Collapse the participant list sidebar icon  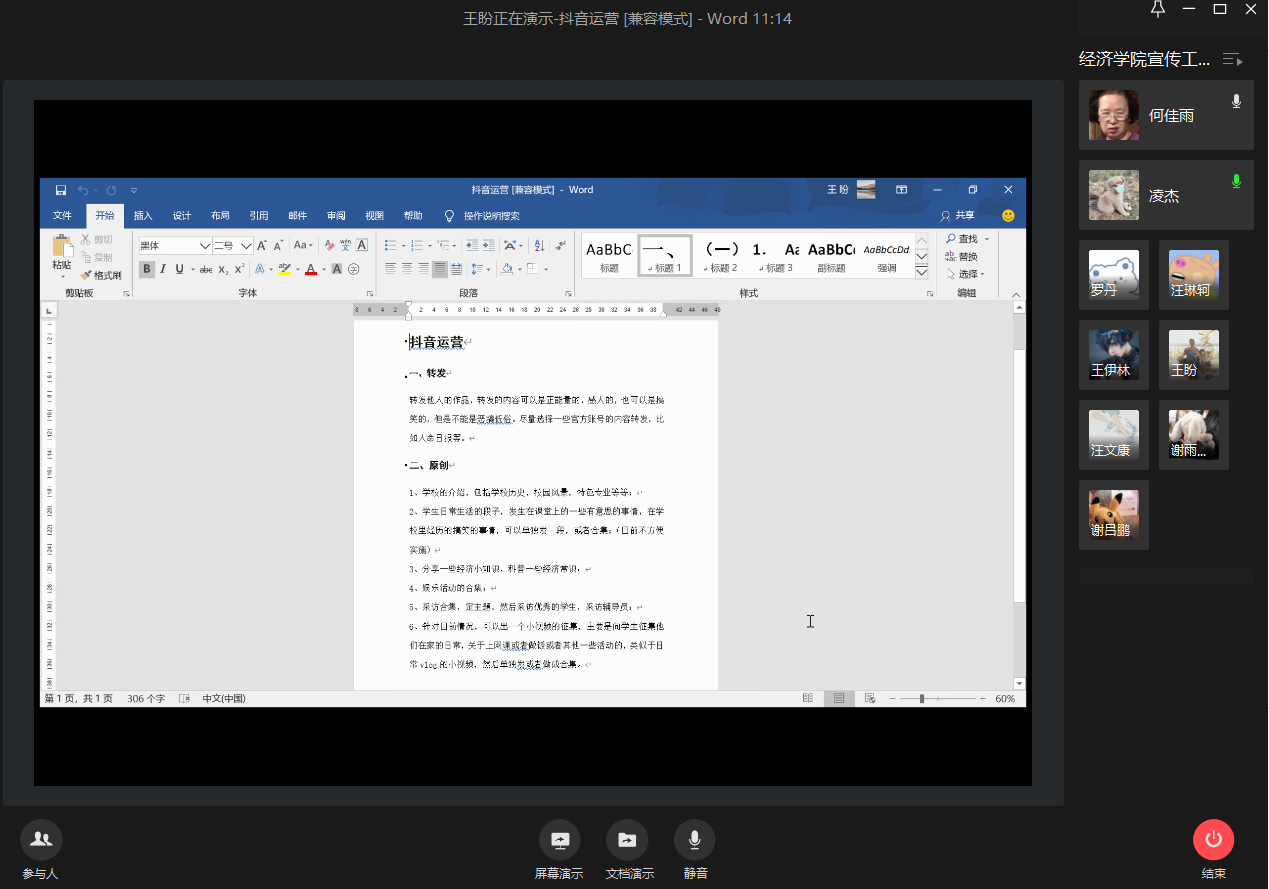[1232, 60]
